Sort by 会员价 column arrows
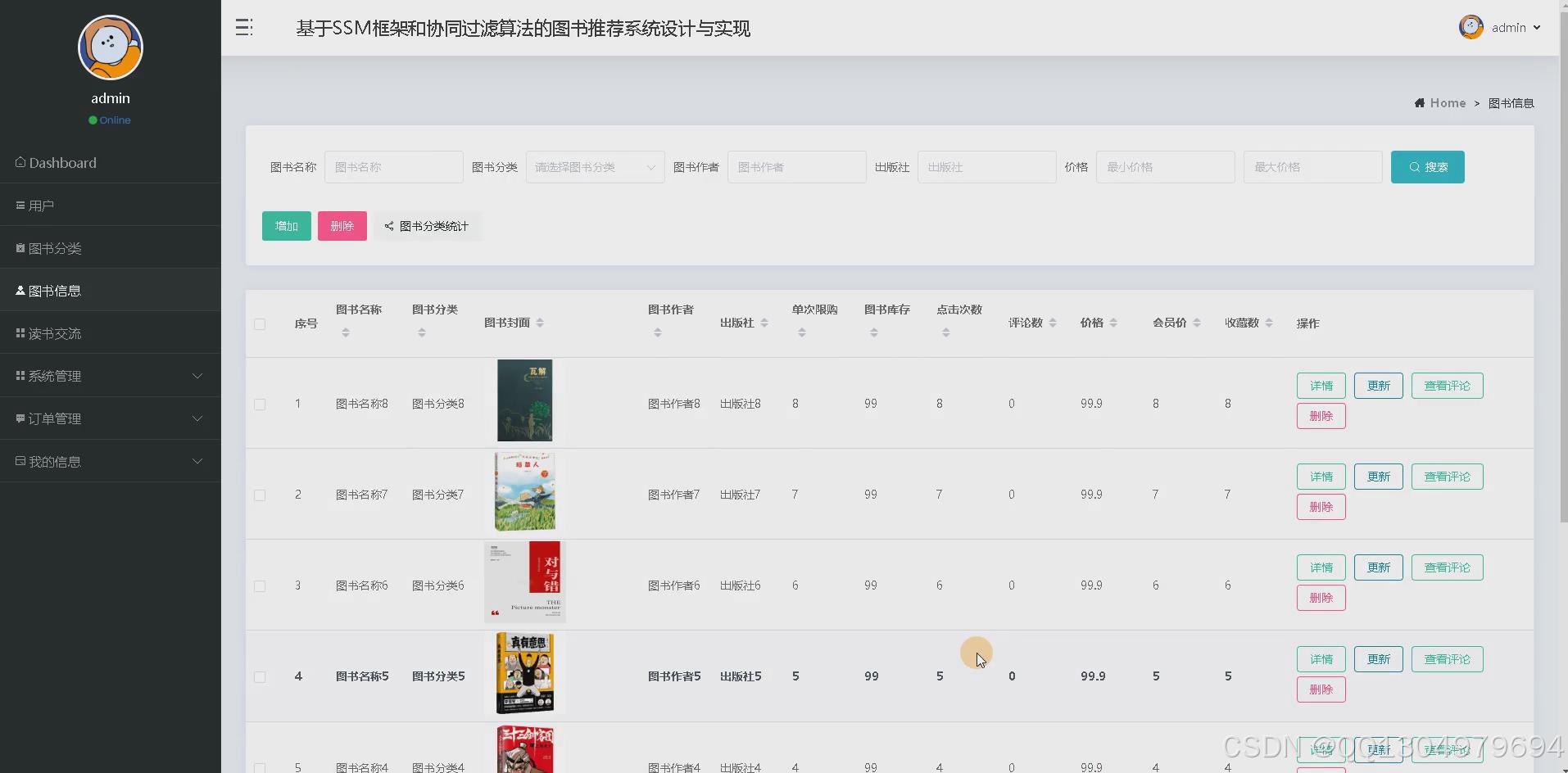Viewport: 1568px width, 773px height. pyautogui.click(x=1197, y=323)
